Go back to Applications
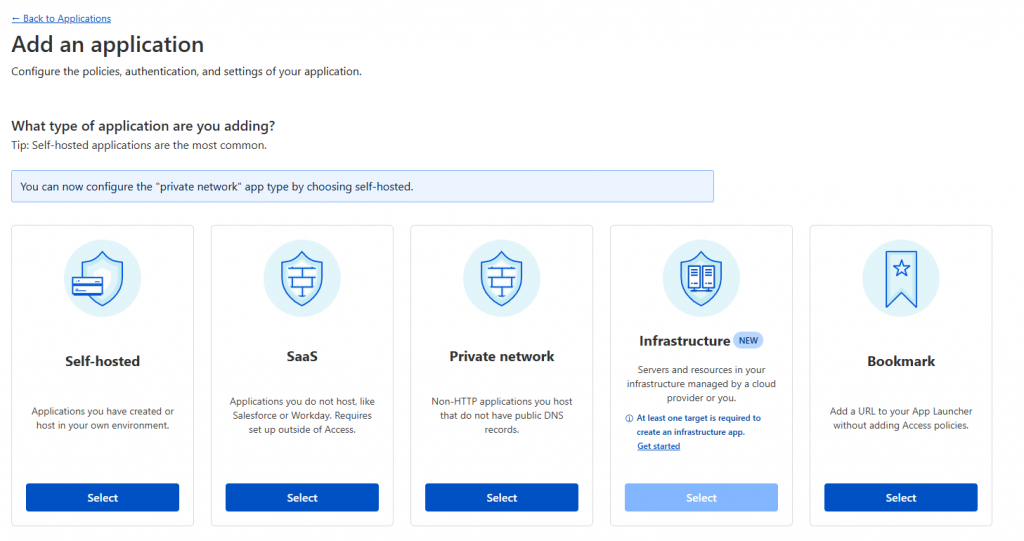This screenshot has height=541, width=1024. tap(61, 18)
